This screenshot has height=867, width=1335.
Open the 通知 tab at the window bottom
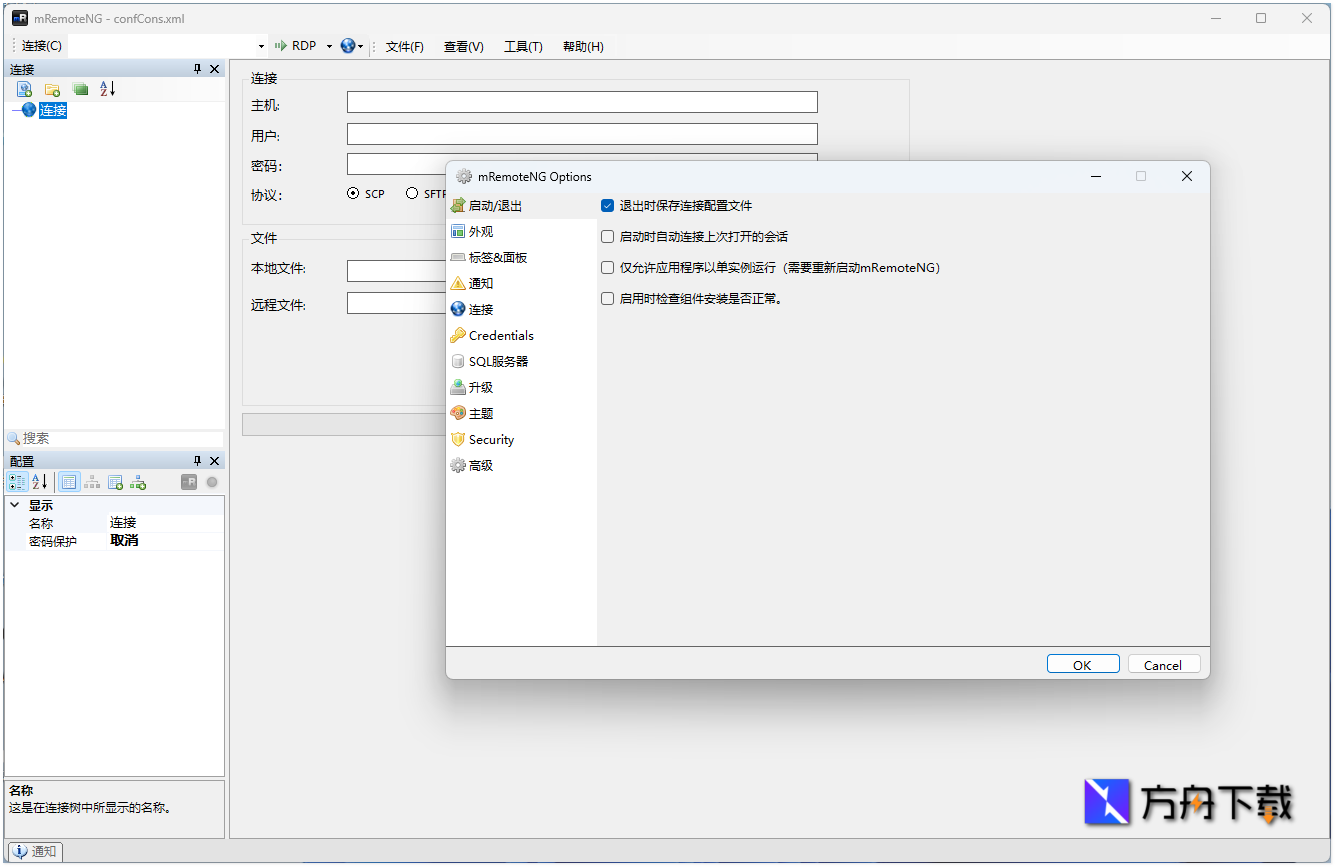tap(35, 852)
